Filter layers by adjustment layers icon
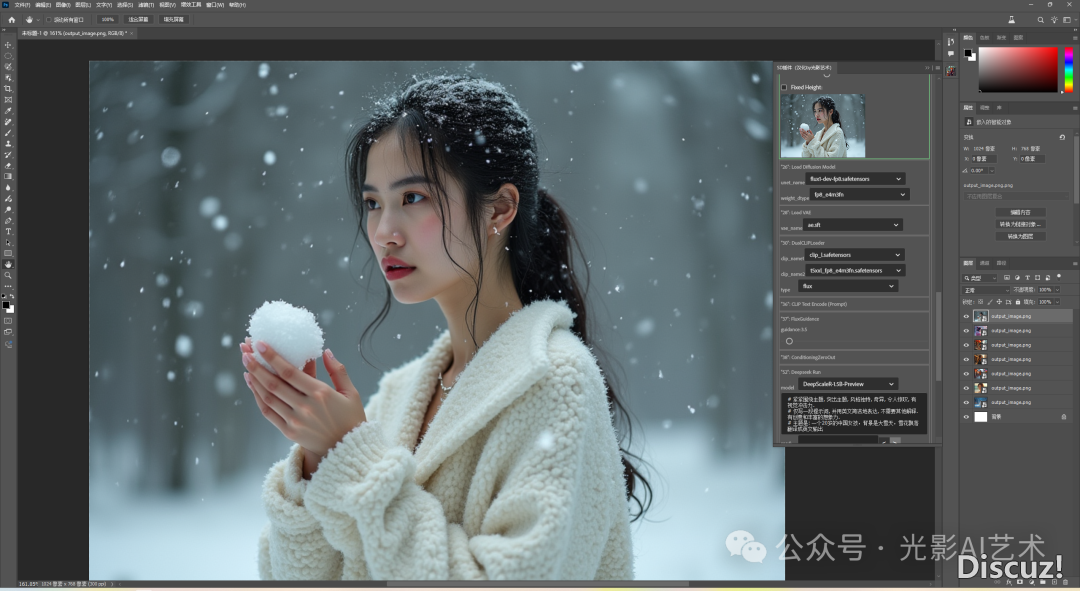The height and width of the screenshot is (591, 1080). (x=1017, y=278)
